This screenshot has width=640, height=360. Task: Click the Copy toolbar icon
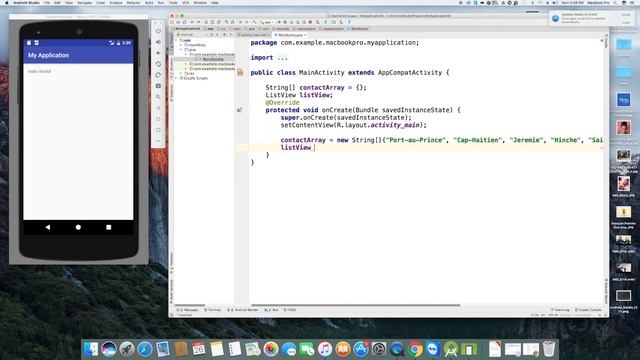click(x=212, y=22)
